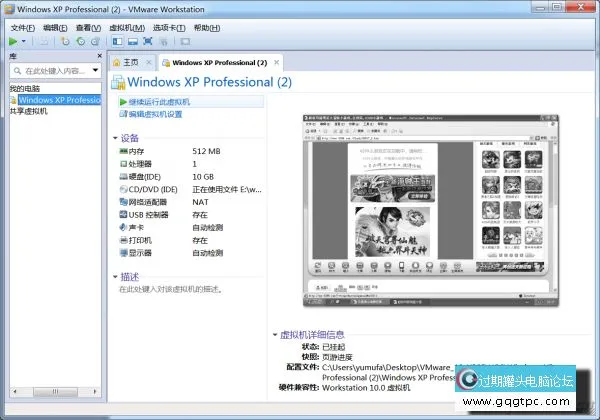
Task: Click the 512 MB memory value
Action: tap(206, 151)
